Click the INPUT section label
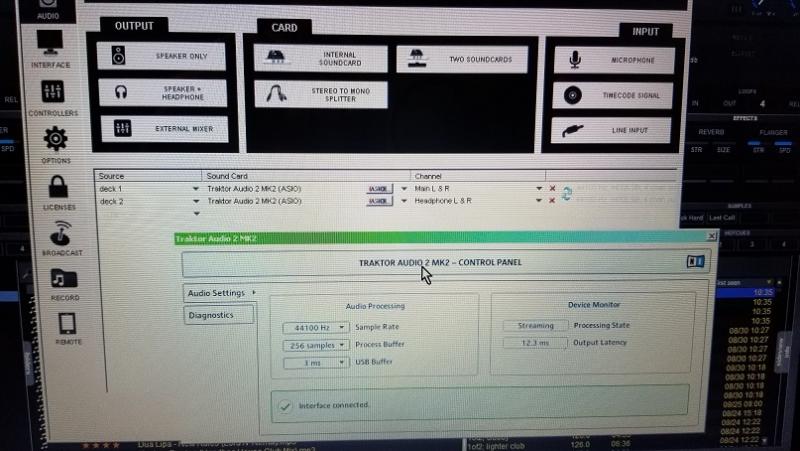Viewport: 800px width, 451px height. point(645,32)
